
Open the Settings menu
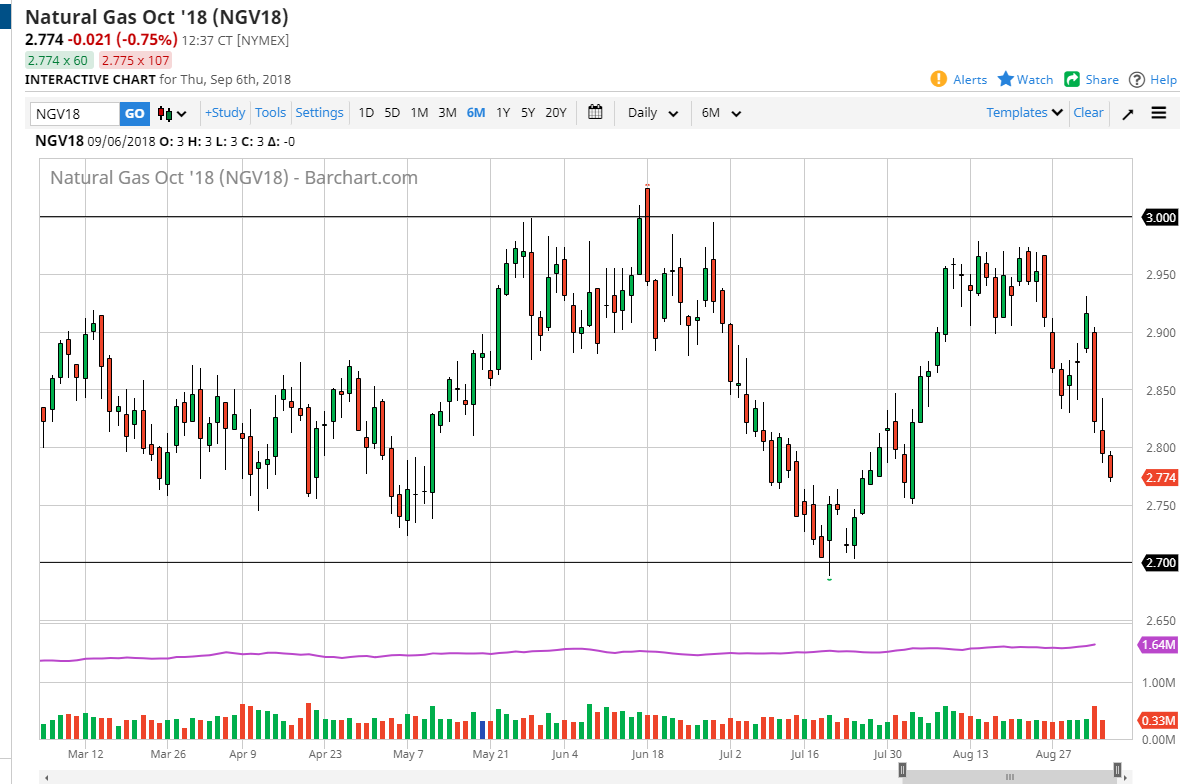320,113
